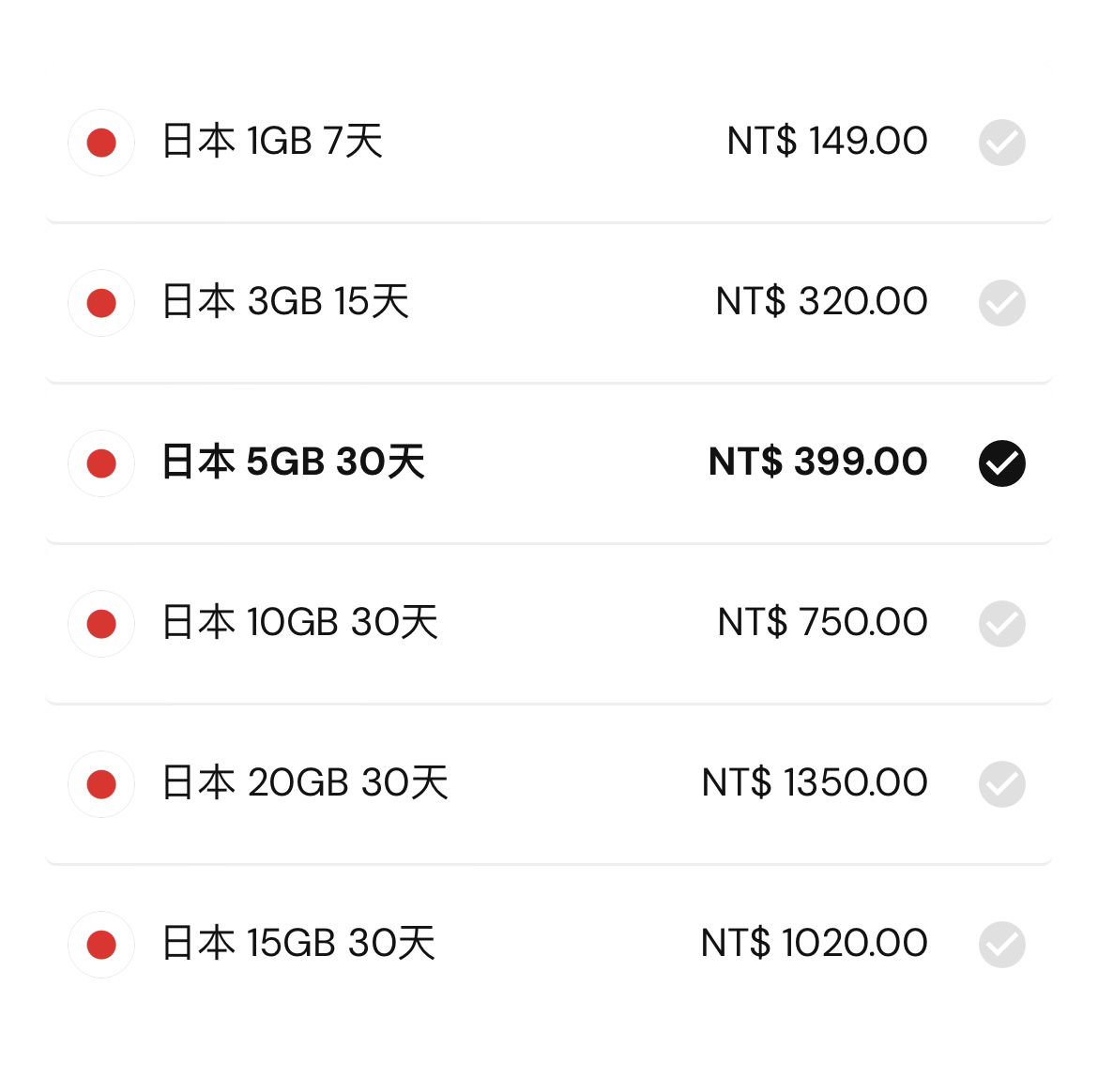This screenshot has width=1098, height=1092.
Task: Click the NT$ 149.00 price
Action: 827,142
